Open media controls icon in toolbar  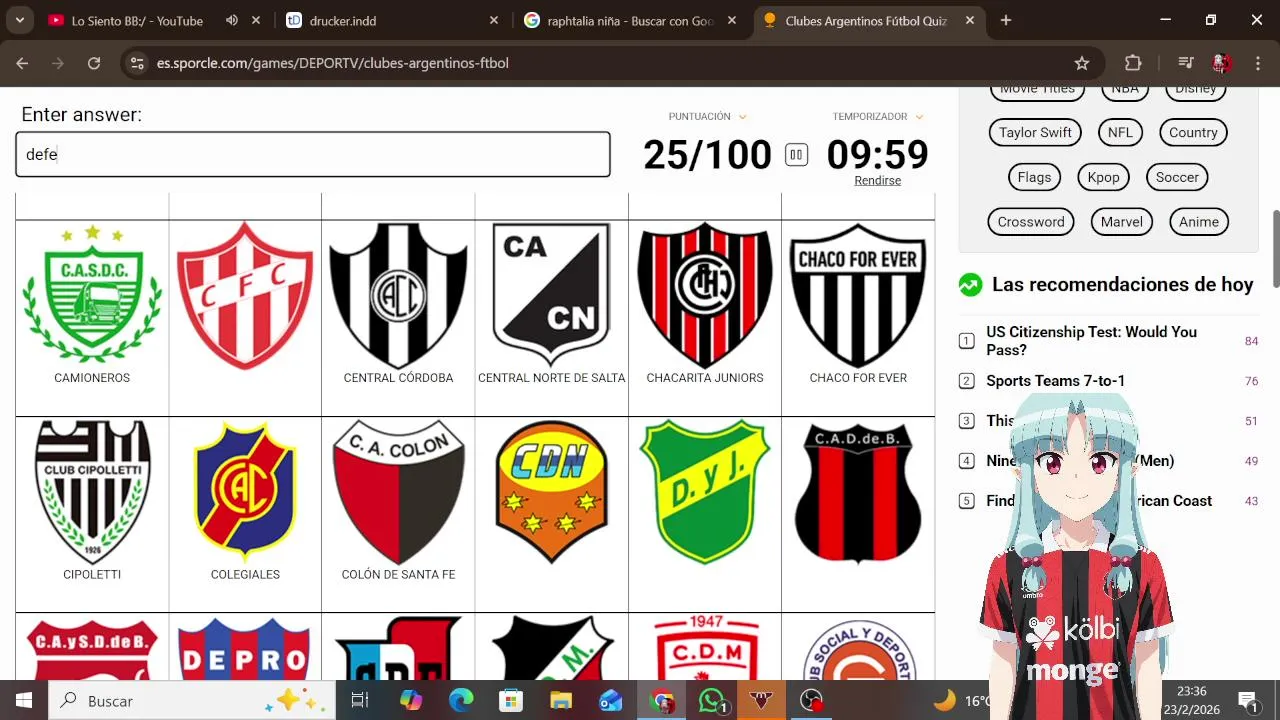pos(1185,63)
